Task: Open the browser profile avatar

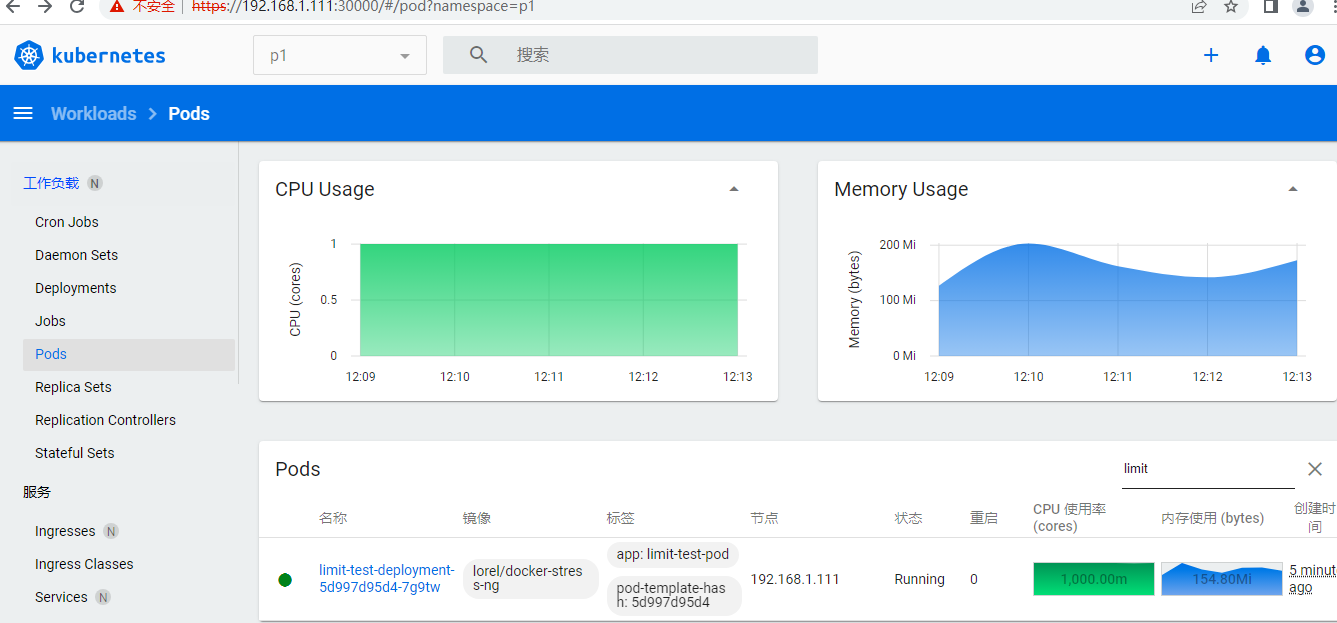Action: [x=1303, y=7]
